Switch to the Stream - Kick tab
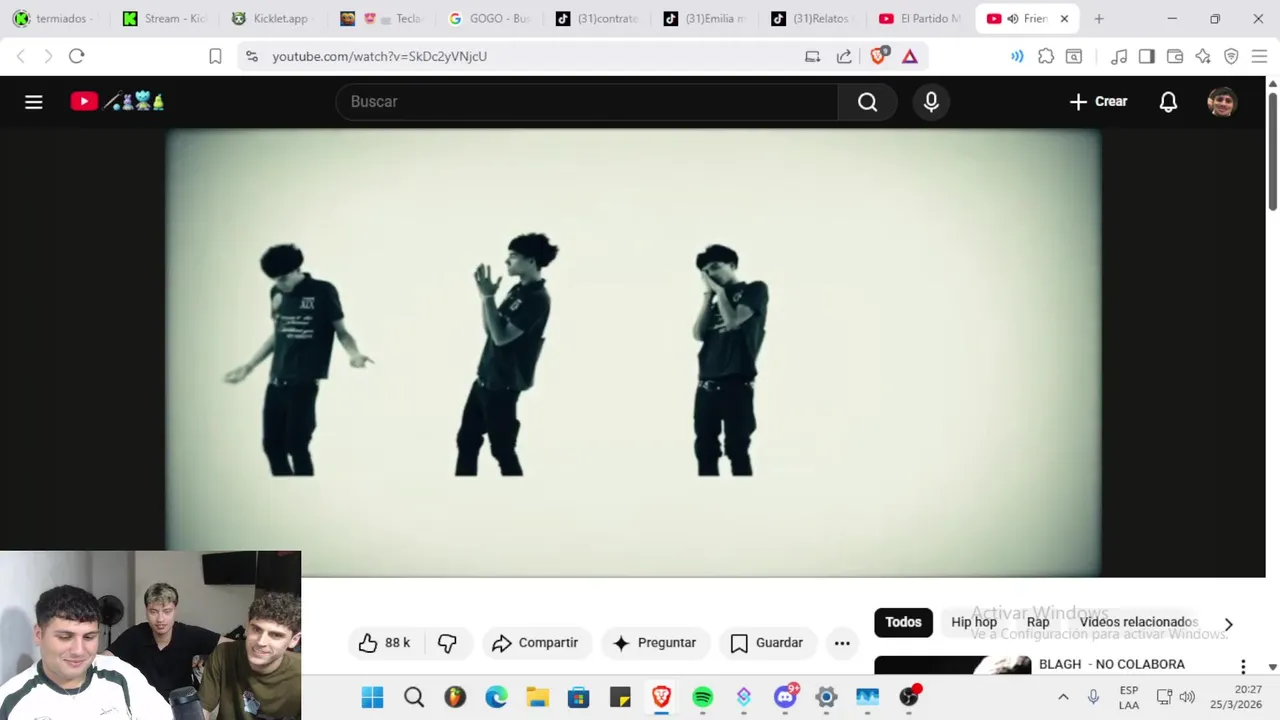1280x720 pixels. tap(165, 19)
